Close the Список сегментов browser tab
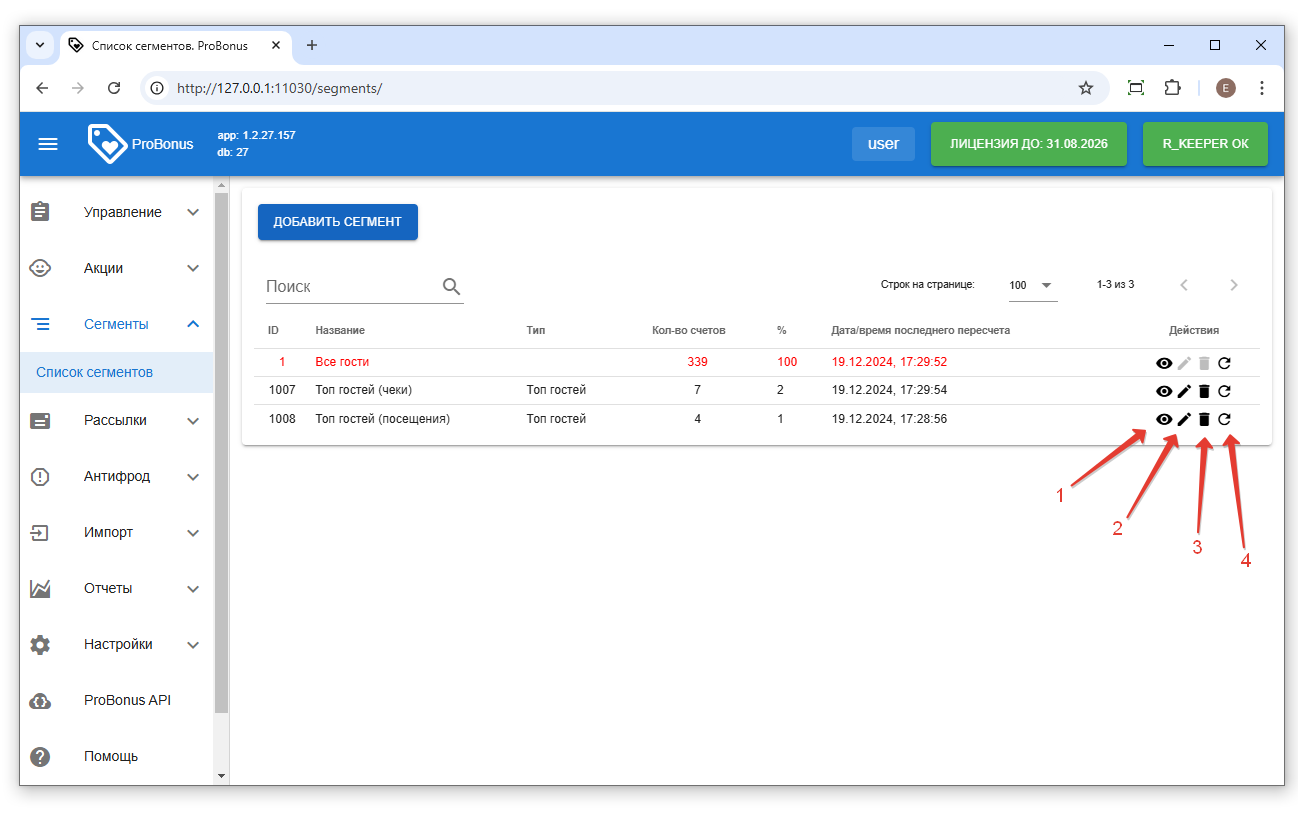1298x813 pixels. [x=276, y=45]
